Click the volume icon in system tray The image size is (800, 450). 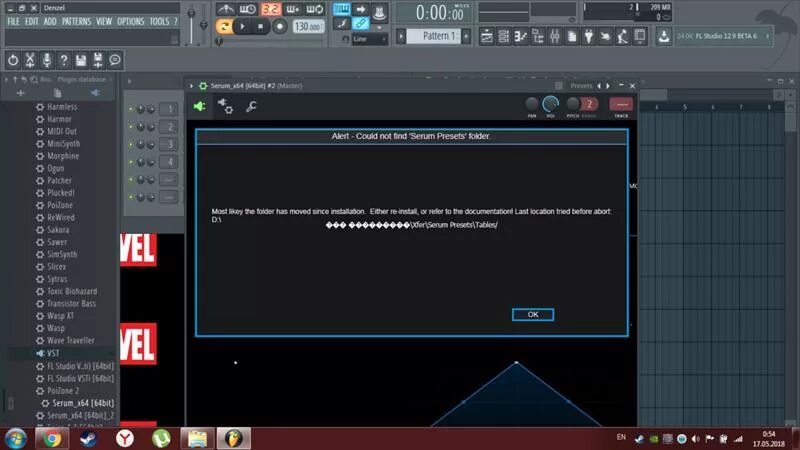(x=696, y=439)
